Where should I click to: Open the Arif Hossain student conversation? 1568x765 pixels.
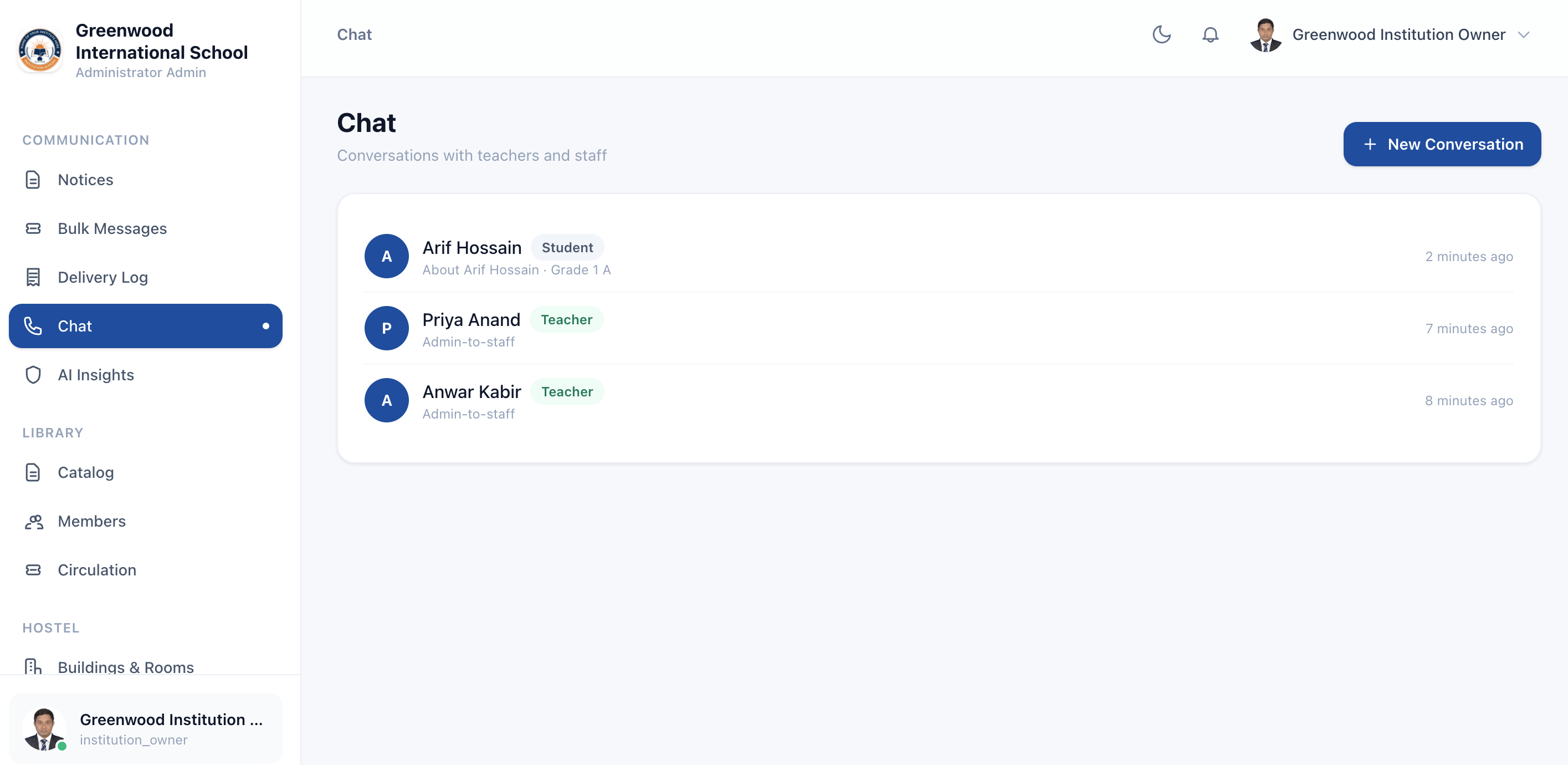(x=939, y=257)
